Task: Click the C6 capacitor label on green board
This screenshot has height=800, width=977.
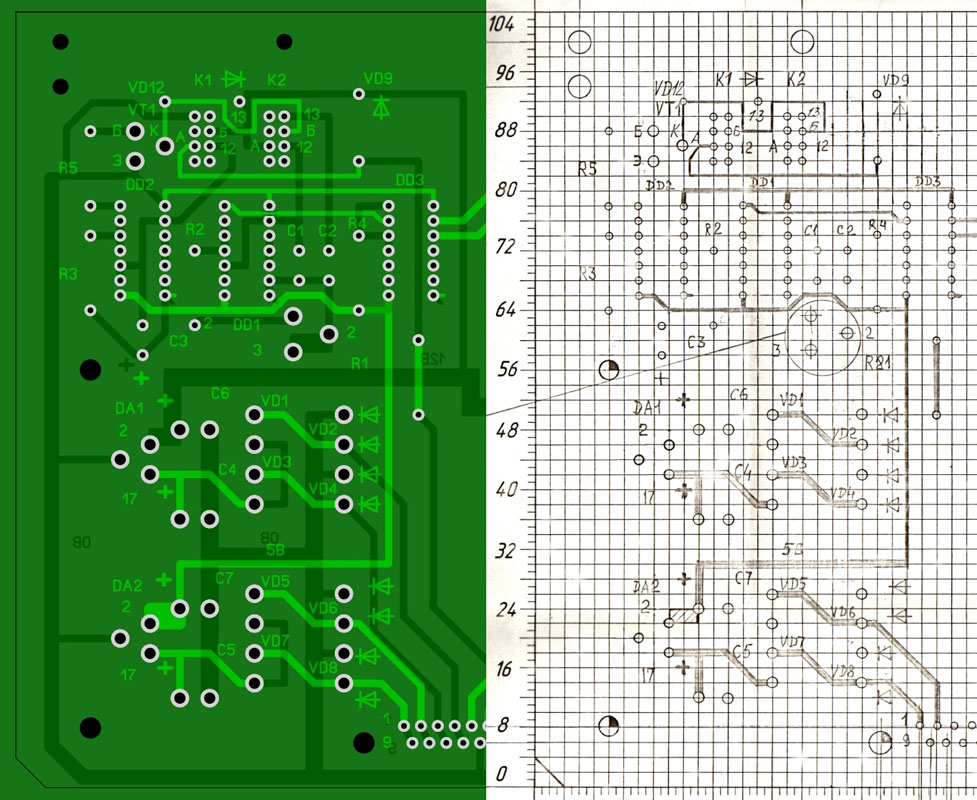Action: pos(220,394)
